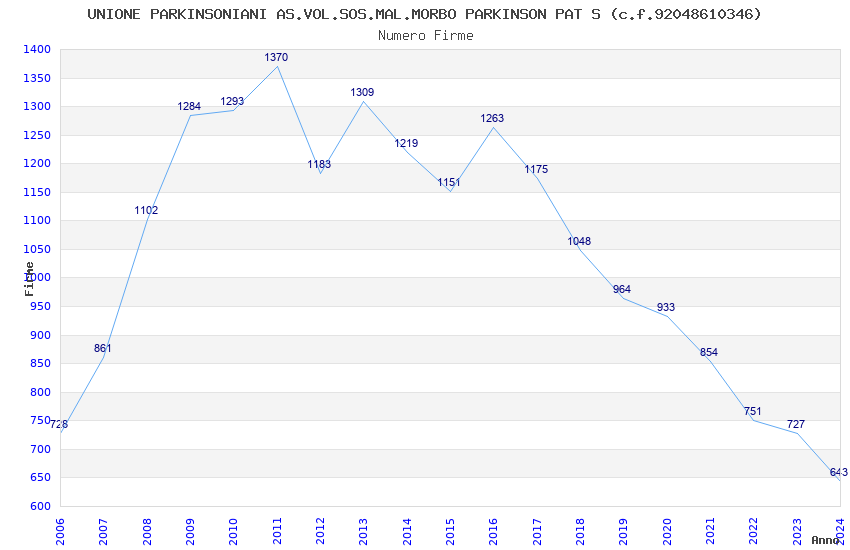The width and height of the screenshot is (850, 550).
Task: Click the 1183 data label
Action: [x=319, y=164]
